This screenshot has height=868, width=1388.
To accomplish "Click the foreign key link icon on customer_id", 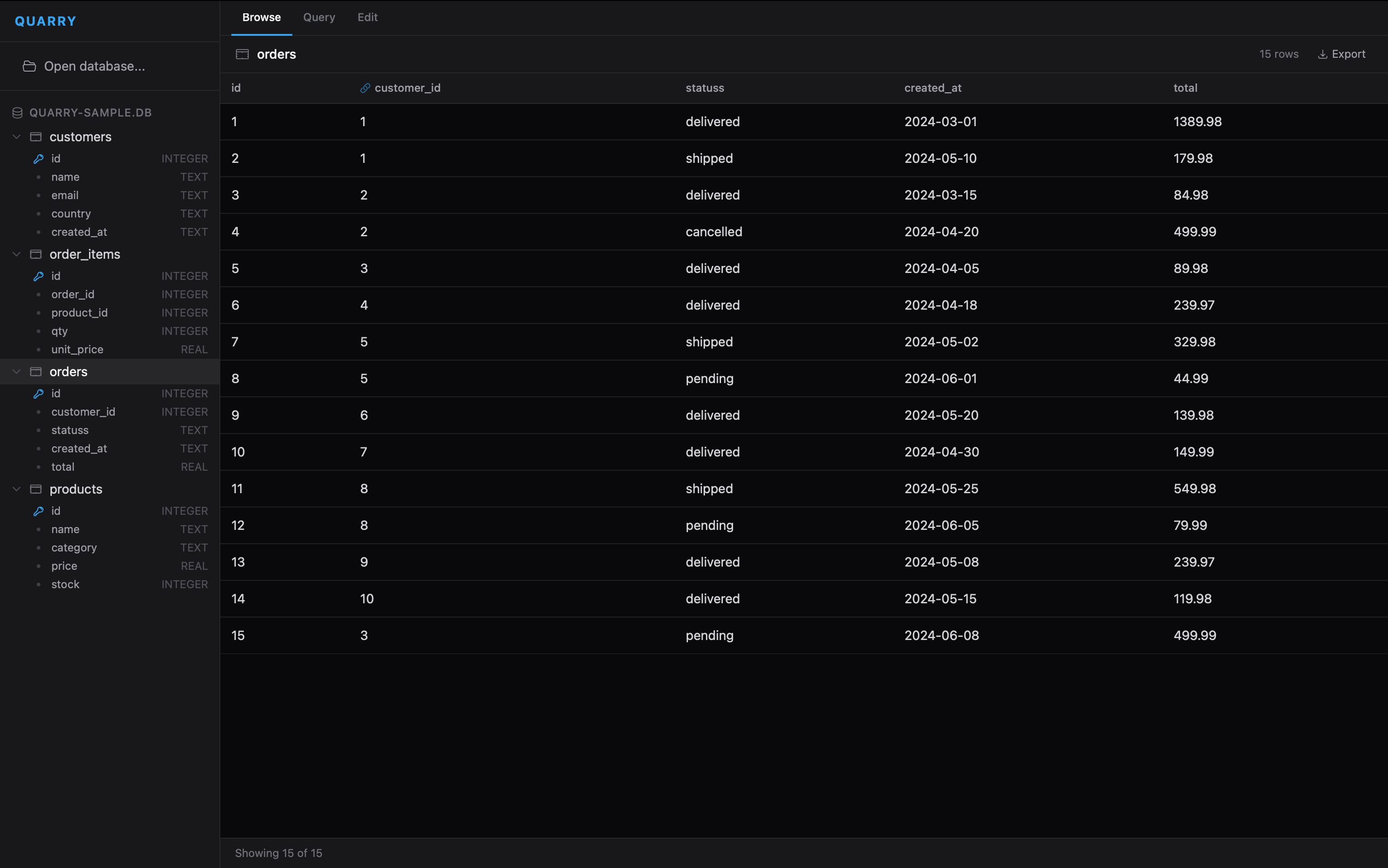I will coord(364,88).
